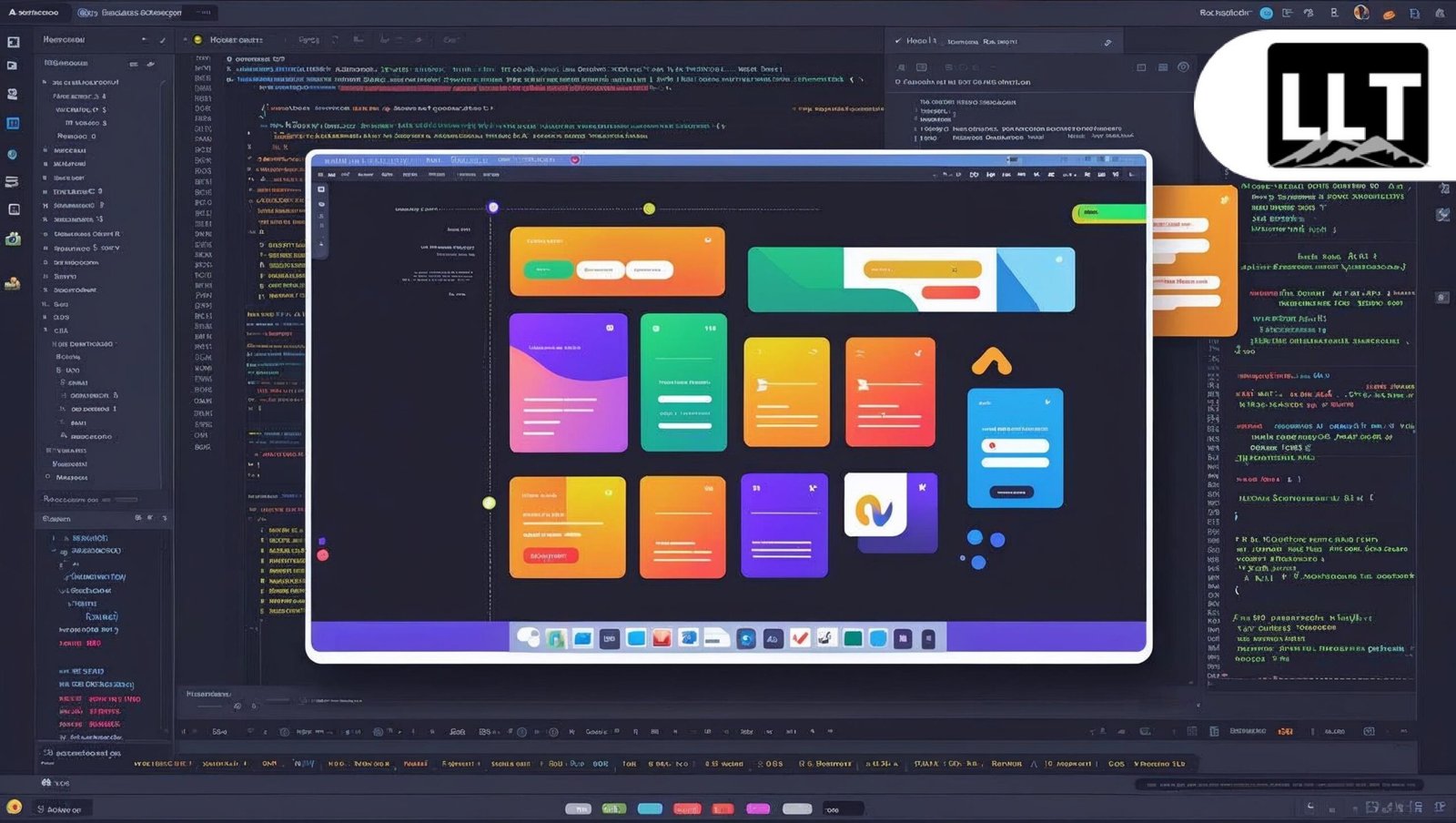1456x823 pixels.
Task: Pick the cyan swatch in the bottom palette
Action: [650, 808]
